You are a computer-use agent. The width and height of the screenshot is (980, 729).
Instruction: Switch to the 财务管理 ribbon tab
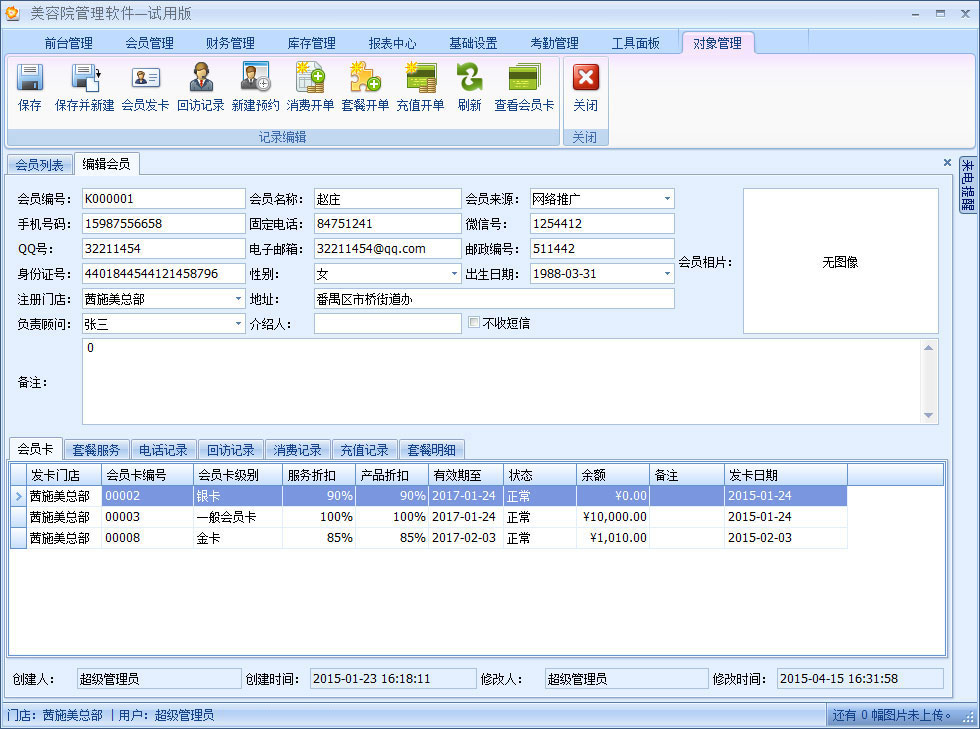click(x=230, y=43)
